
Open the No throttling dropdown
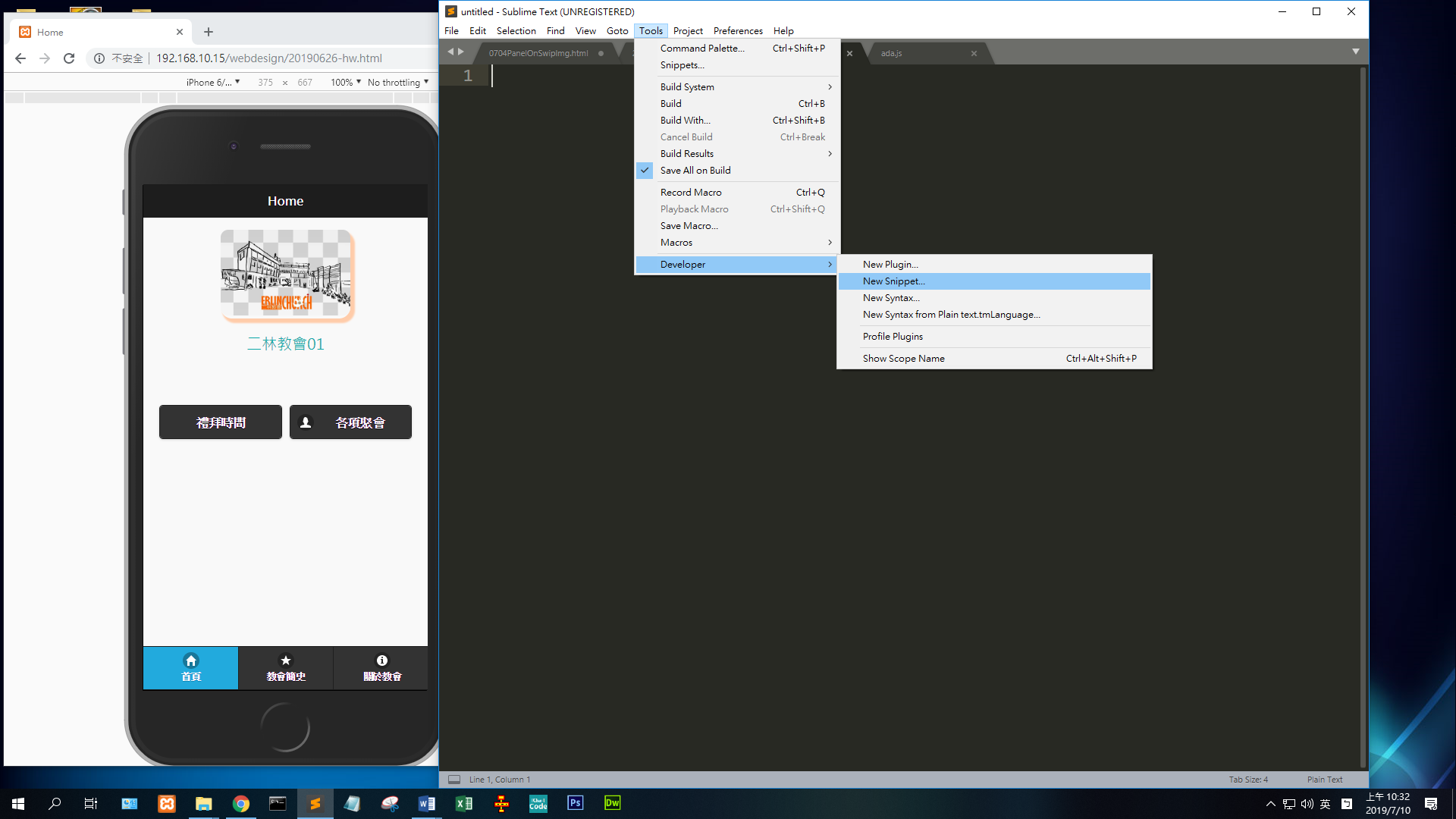pos(397,82)
